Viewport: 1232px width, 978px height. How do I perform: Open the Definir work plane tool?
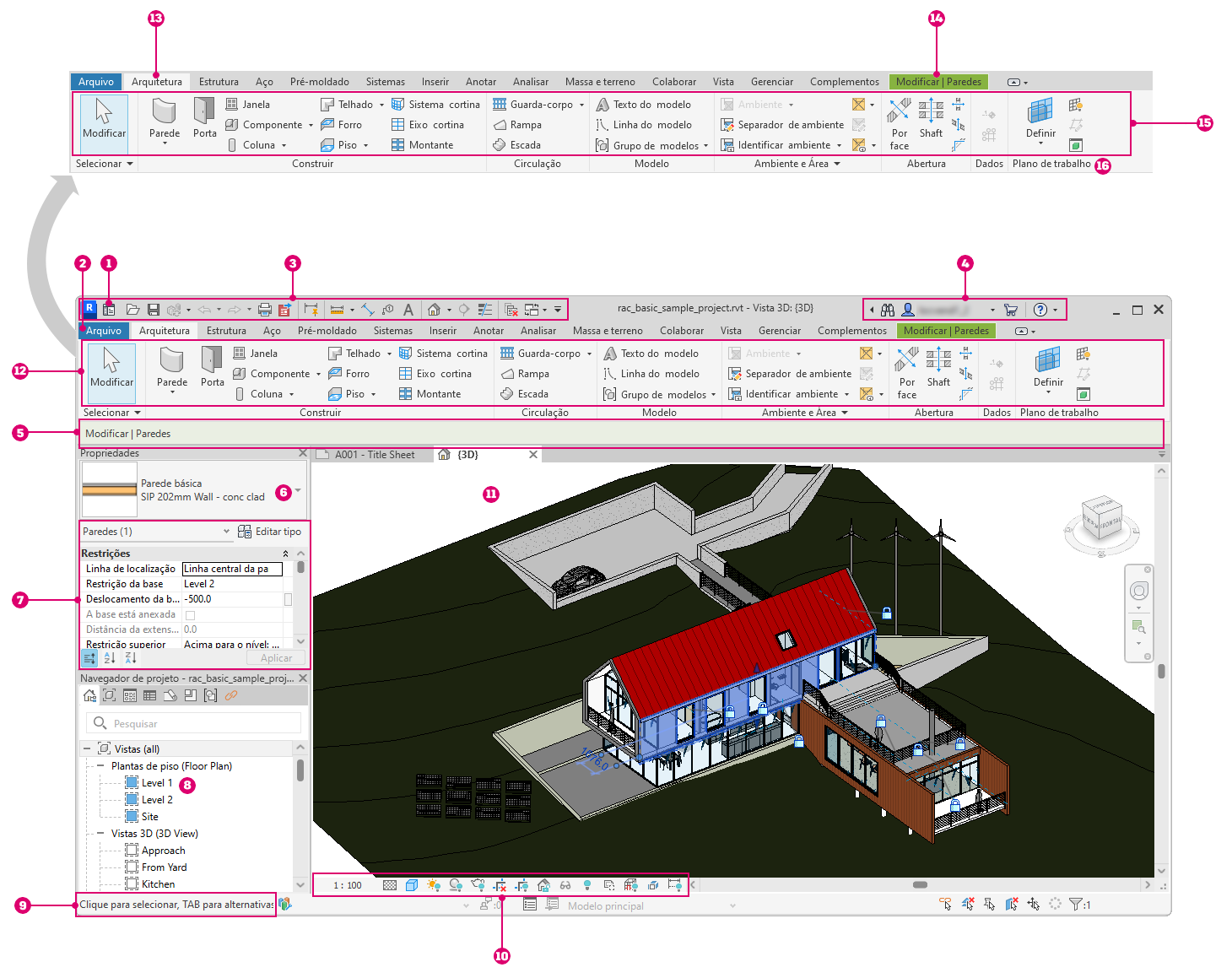click(1048, 370)
